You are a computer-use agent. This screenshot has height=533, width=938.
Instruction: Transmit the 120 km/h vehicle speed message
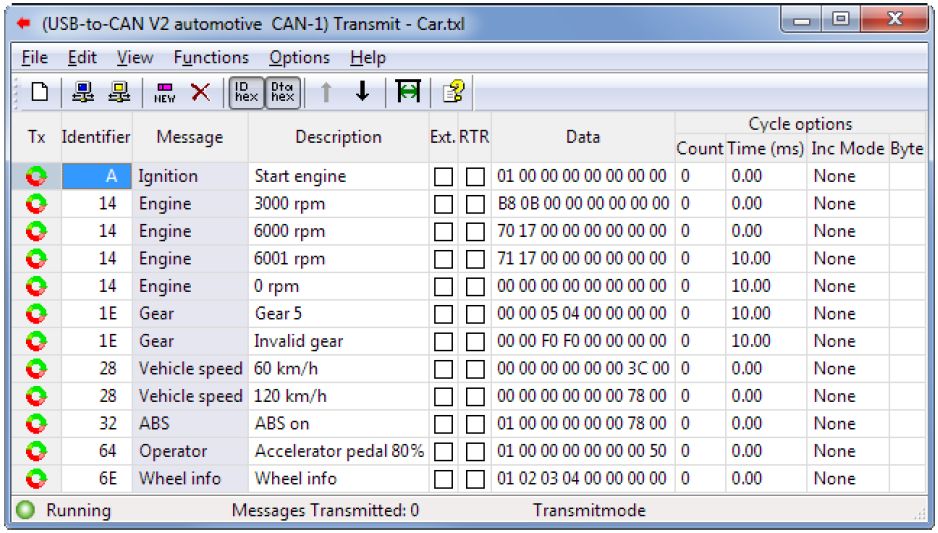(36, 397)
